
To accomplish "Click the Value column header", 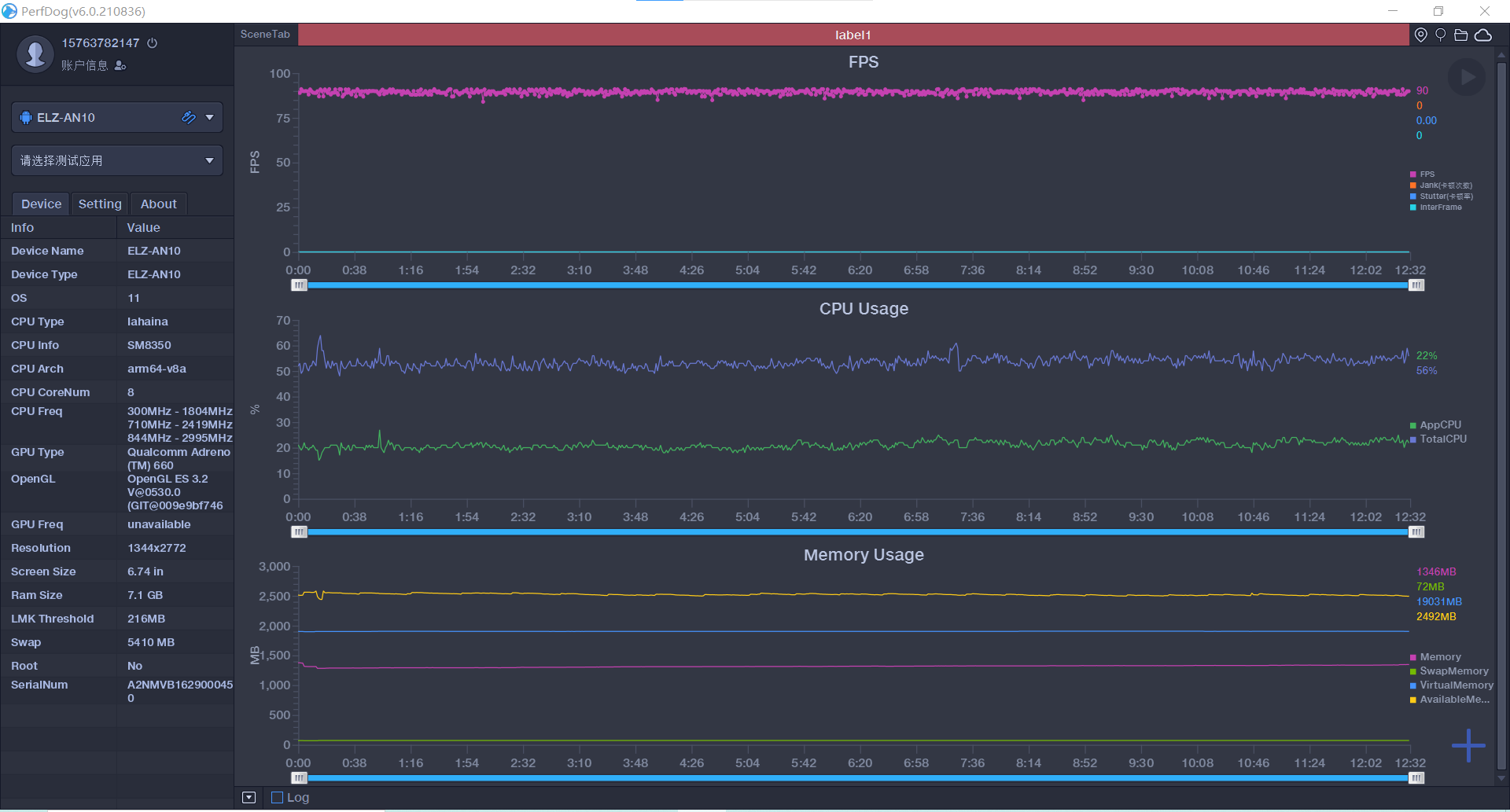I will click(175, 227).
